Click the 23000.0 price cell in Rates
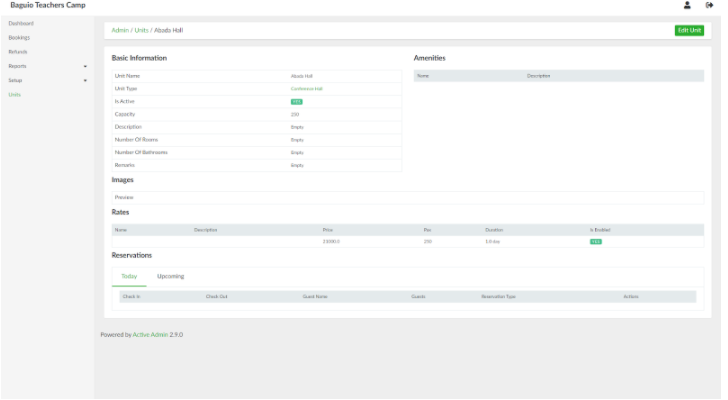728x400 pixels. coord(331,242)
